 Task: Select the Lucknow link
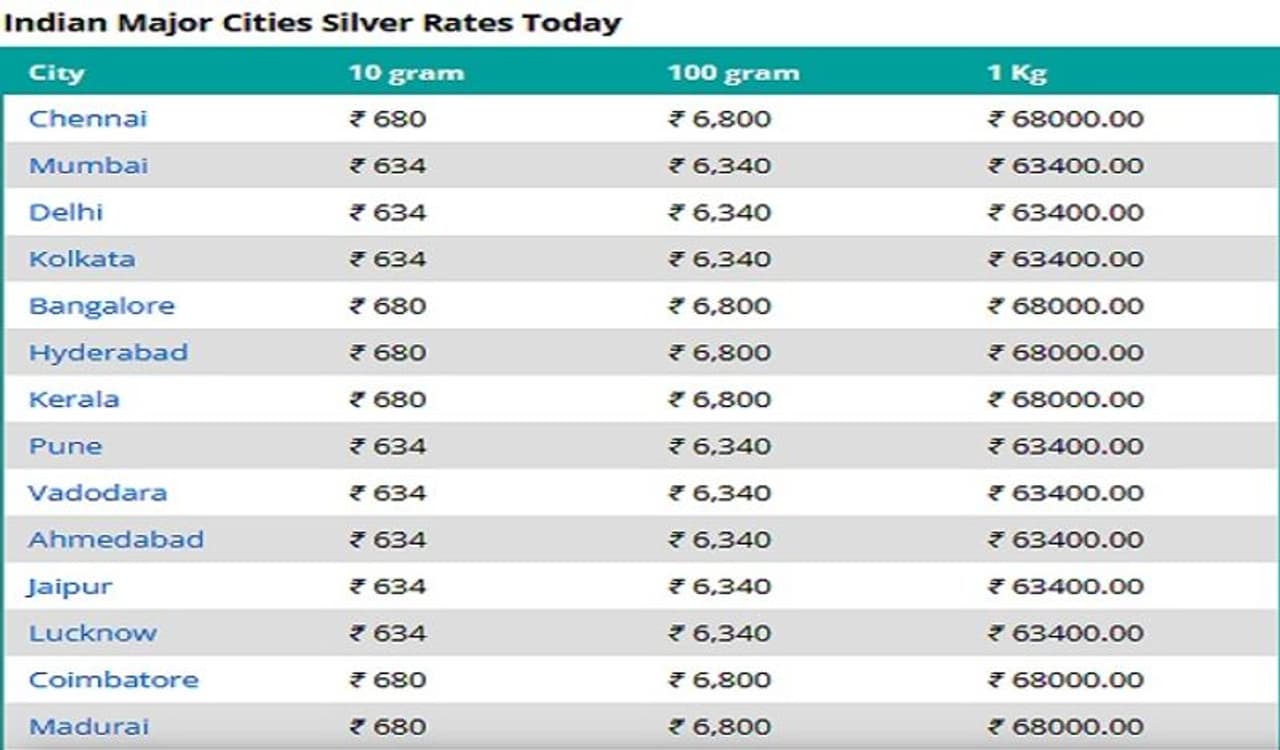coord(93,633)
